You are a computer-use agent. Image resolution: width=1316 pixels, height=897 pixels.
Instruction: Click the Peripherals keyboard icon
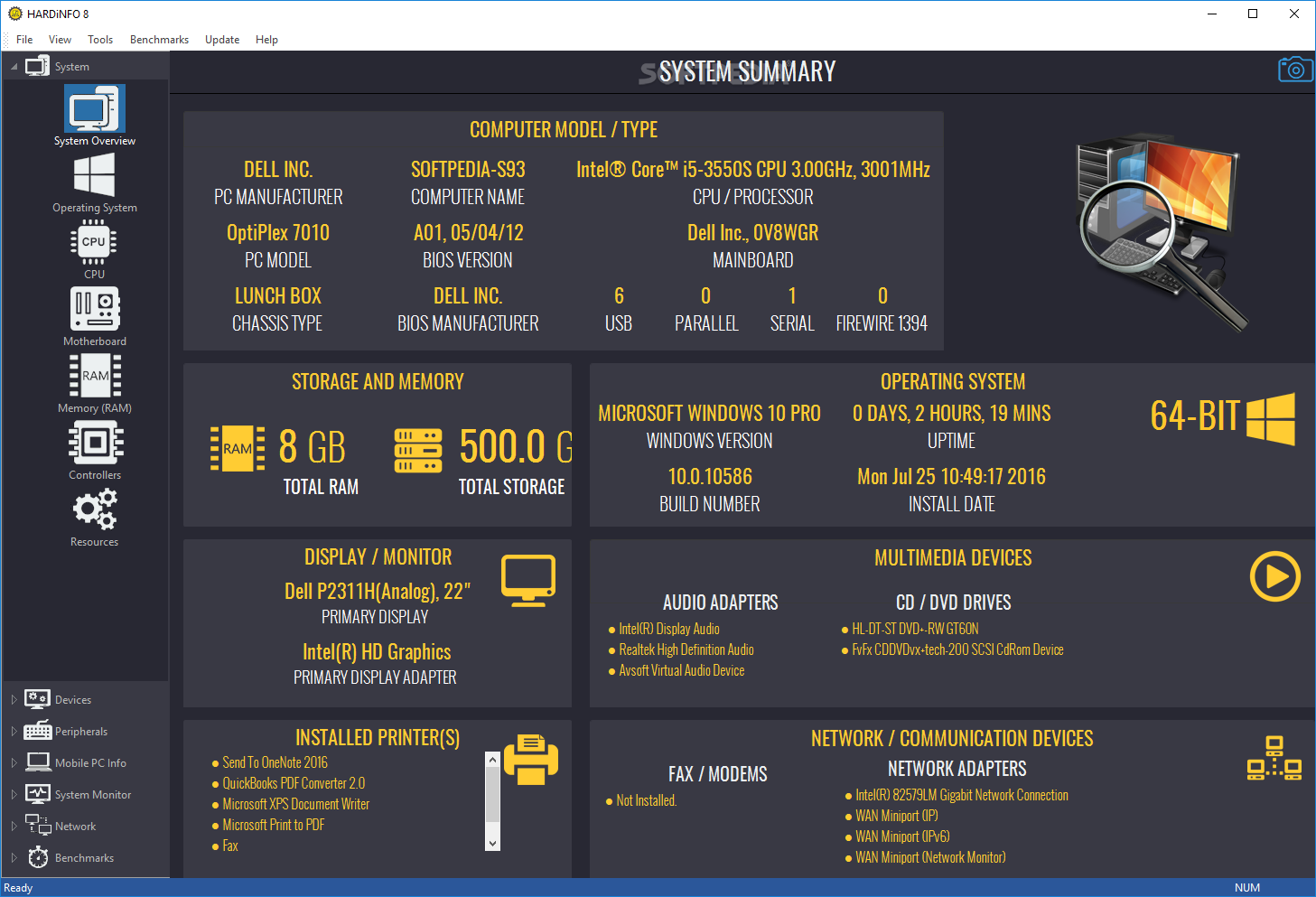click(38, 731)
